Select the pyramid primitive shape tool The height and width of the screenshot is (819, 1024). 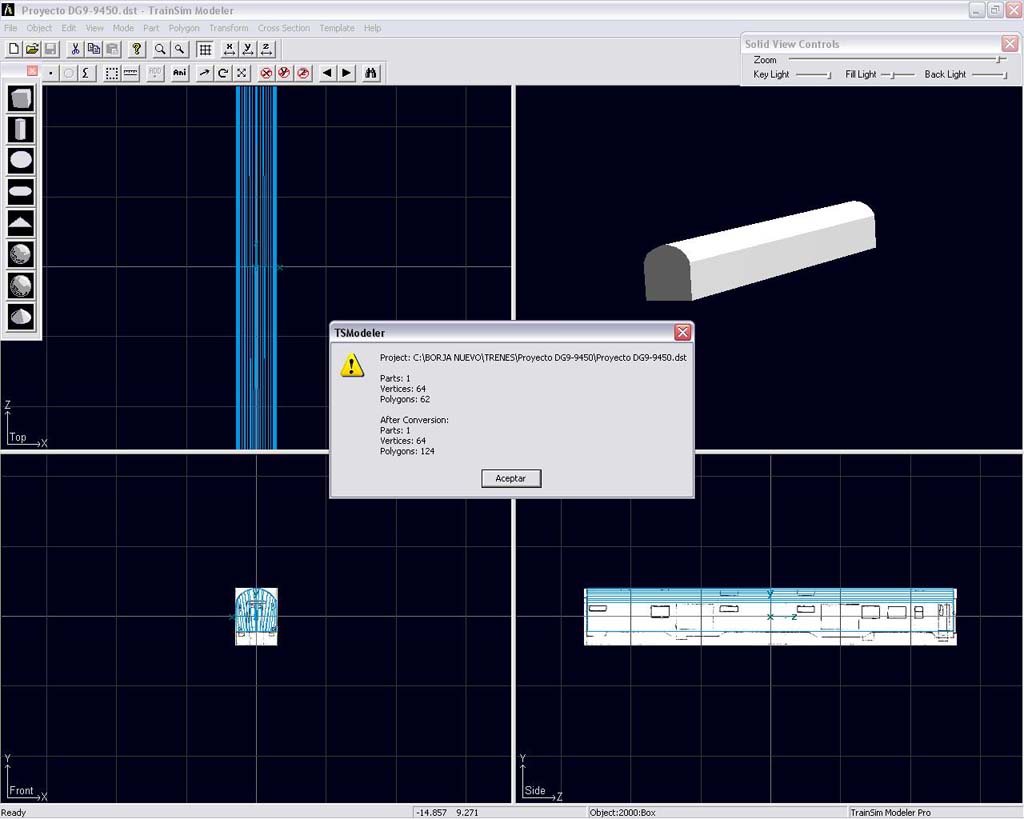[x=21, y=223]
